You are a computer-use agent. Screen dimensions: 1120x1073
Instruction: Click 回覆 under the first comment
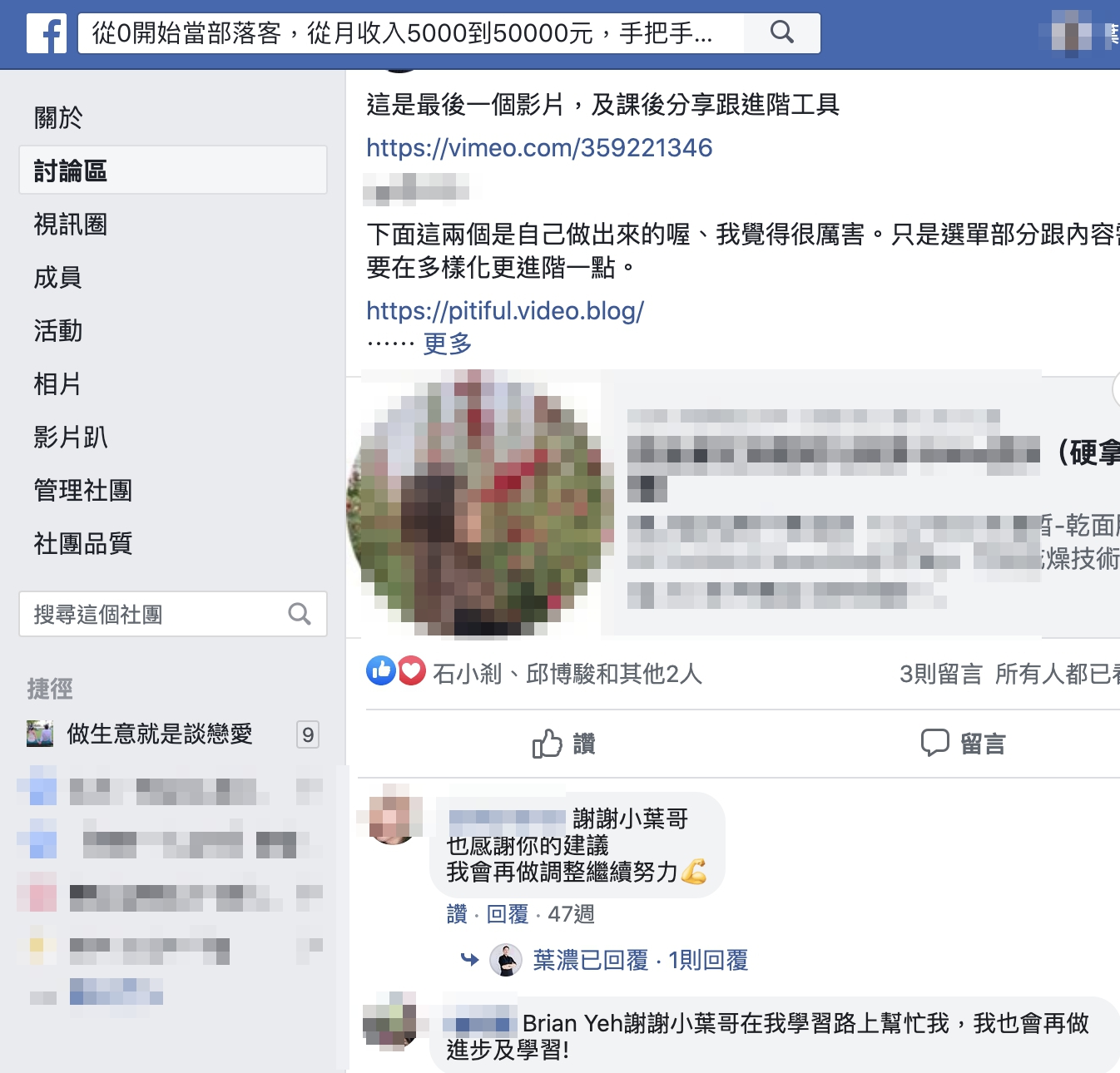(x=507, y=914)
